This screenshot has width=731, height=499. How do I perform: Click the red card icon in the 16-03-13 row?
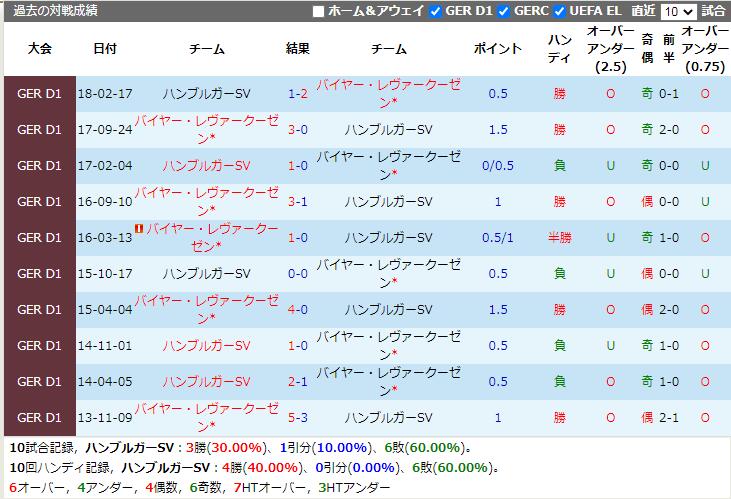138,229
